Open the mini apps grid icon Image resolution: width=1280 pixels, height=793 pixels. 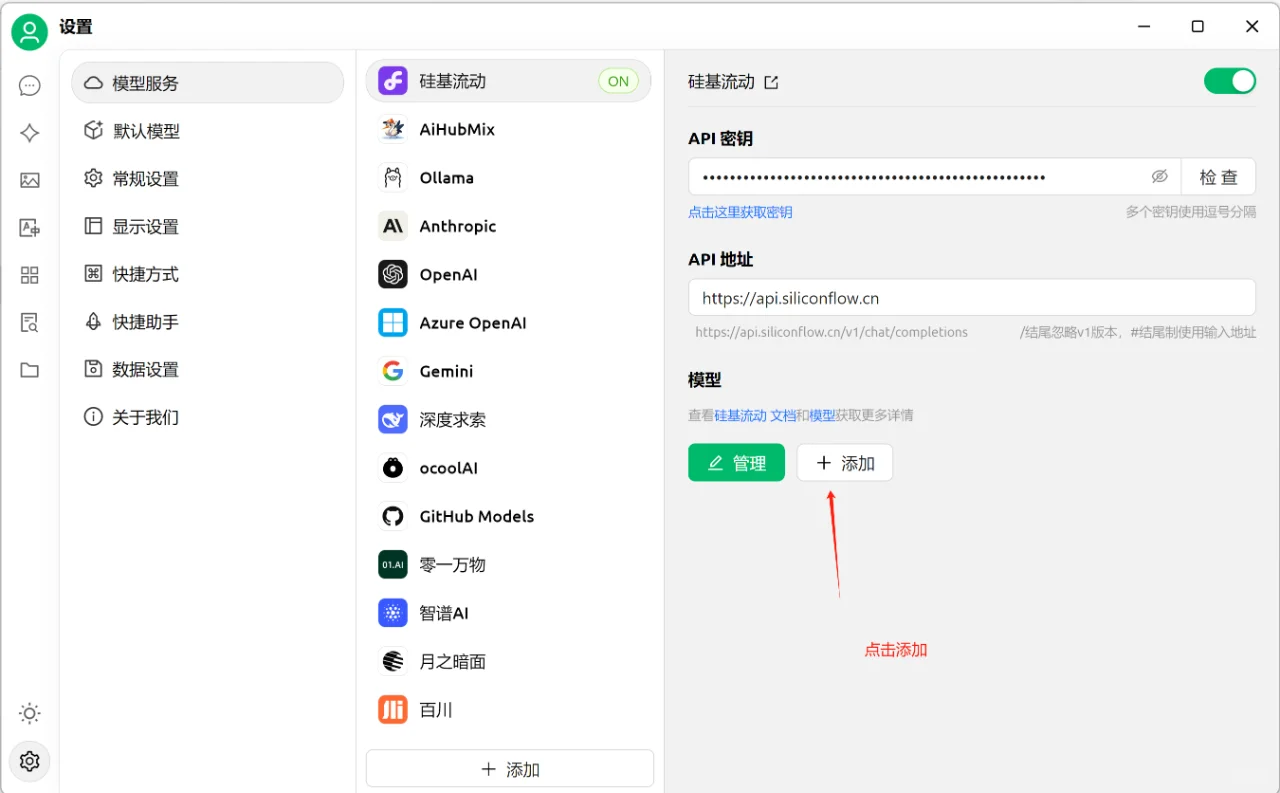click(29, 274)
